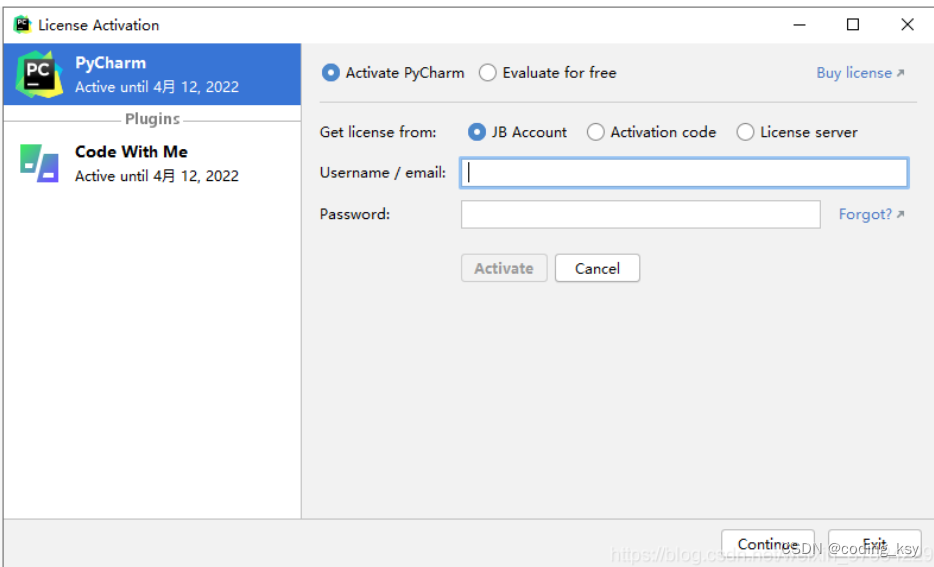The height and width of the screenshot is (567, 934).
Task: Choose the Evaluate for free option
Action: (547, 73)
